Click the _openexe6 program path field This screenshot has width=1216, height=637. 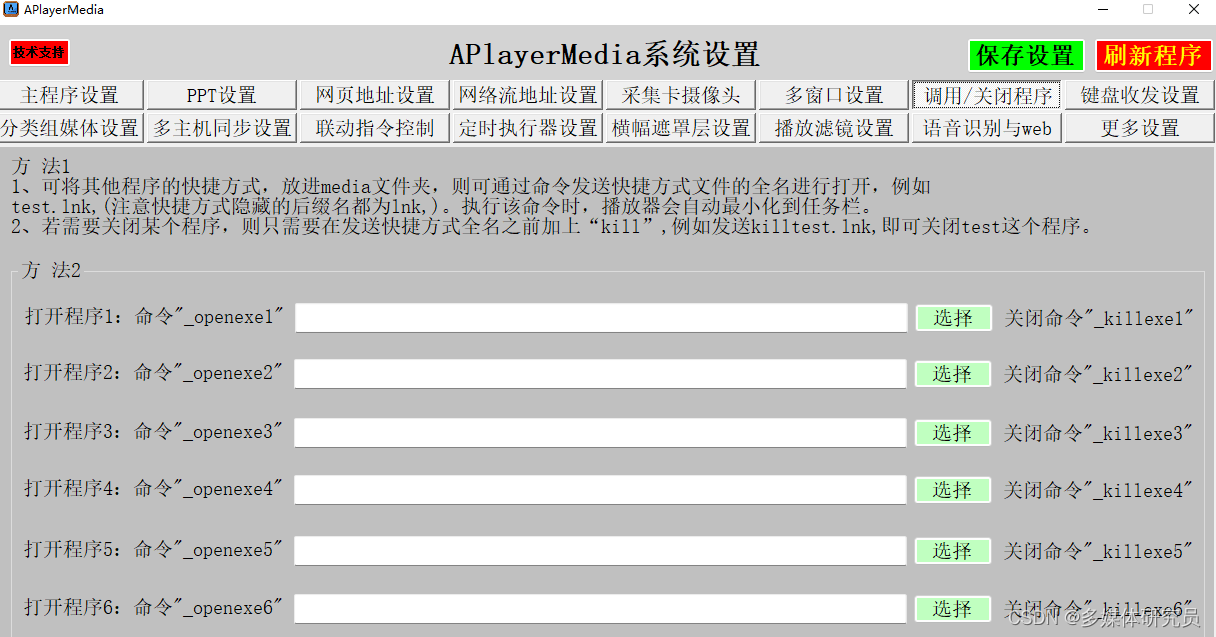601,609
